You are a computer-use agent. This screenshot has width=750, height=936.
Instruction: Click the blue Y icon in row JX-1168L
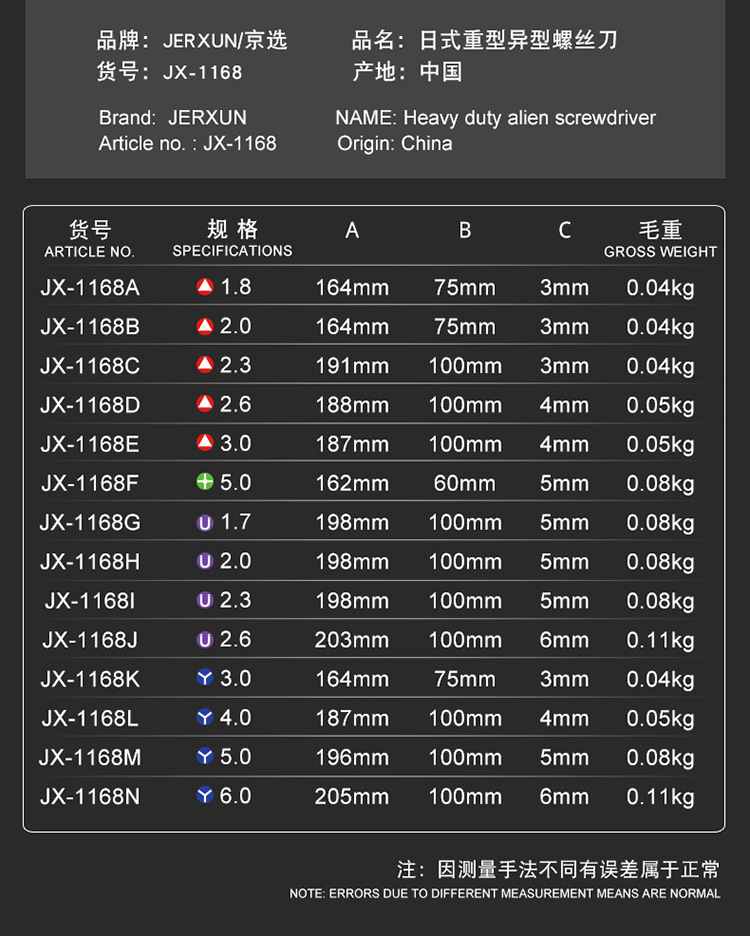tap(205, 718)
